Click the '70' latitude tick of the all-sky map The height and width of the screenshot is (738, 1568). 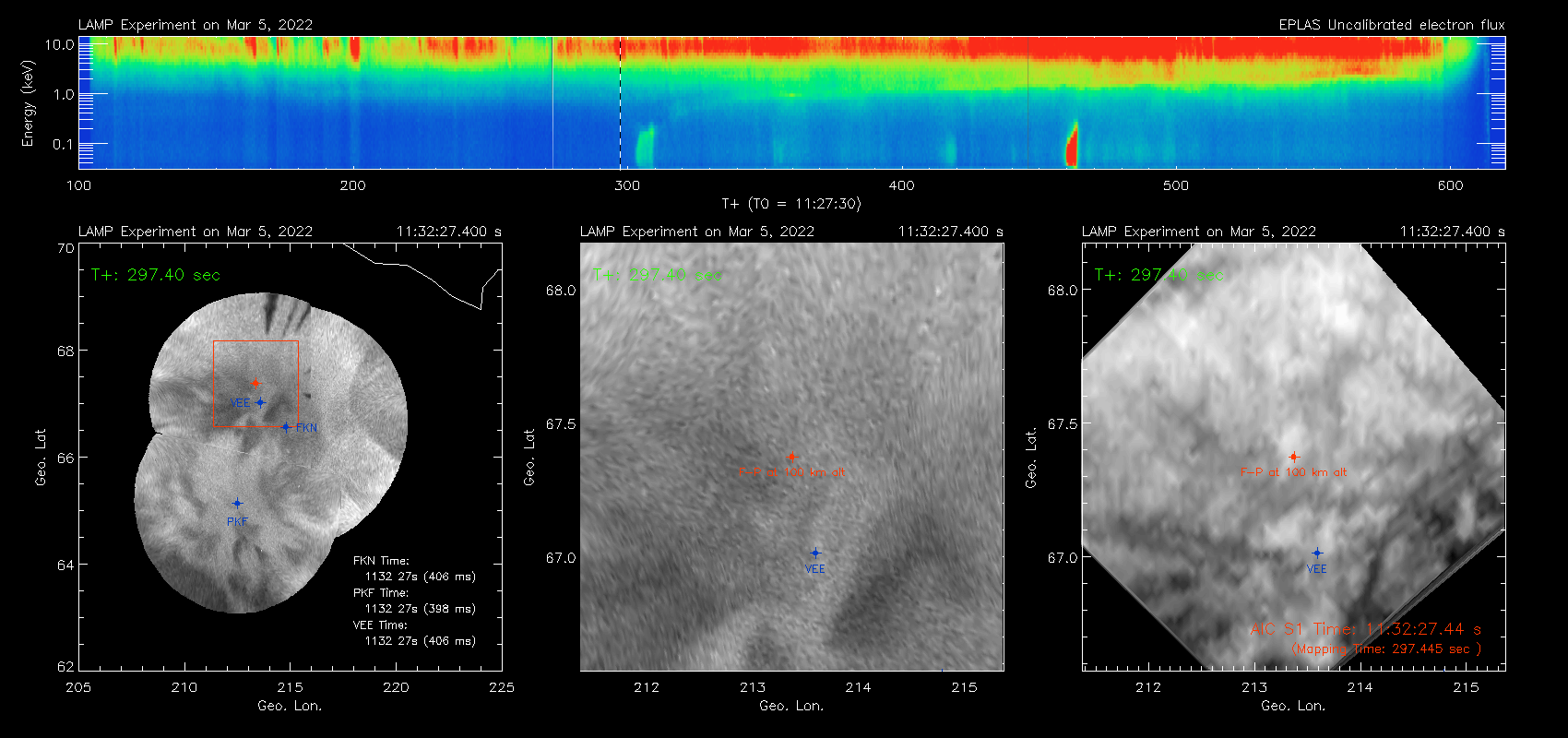click(65, 248)
